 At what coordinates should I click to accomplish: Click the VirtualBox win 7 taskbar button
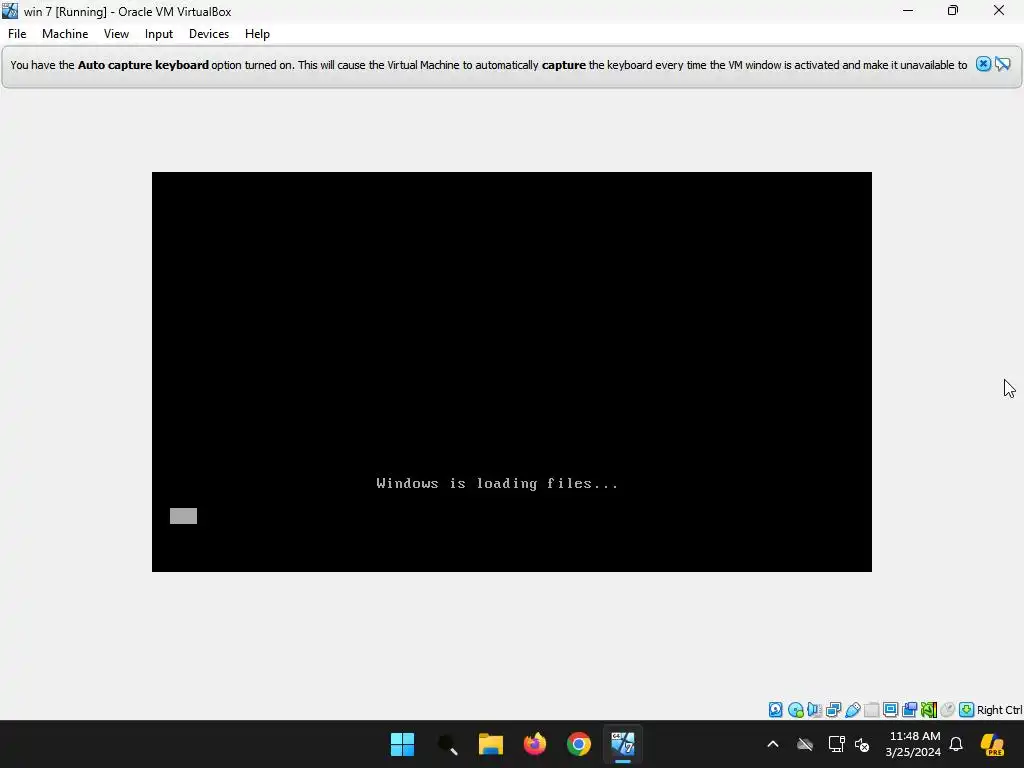click(x=623, y=744)
